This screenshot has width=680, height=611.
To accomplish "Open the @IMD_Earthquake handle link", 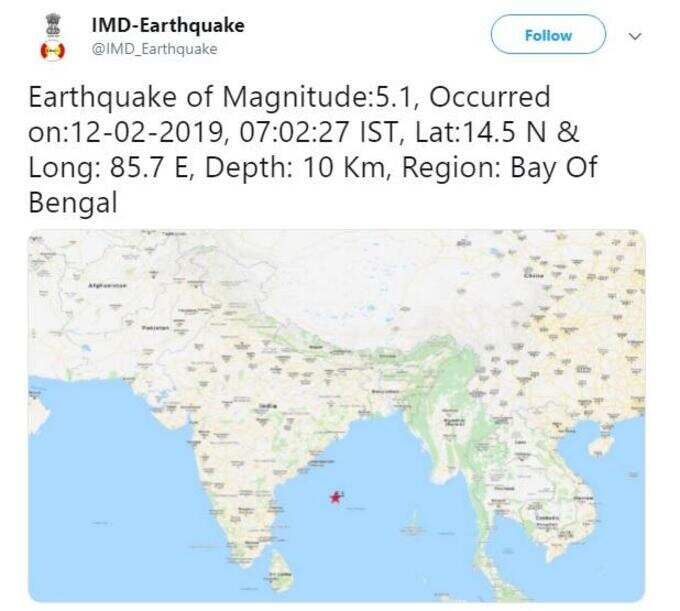I will (x=154, y=49).
